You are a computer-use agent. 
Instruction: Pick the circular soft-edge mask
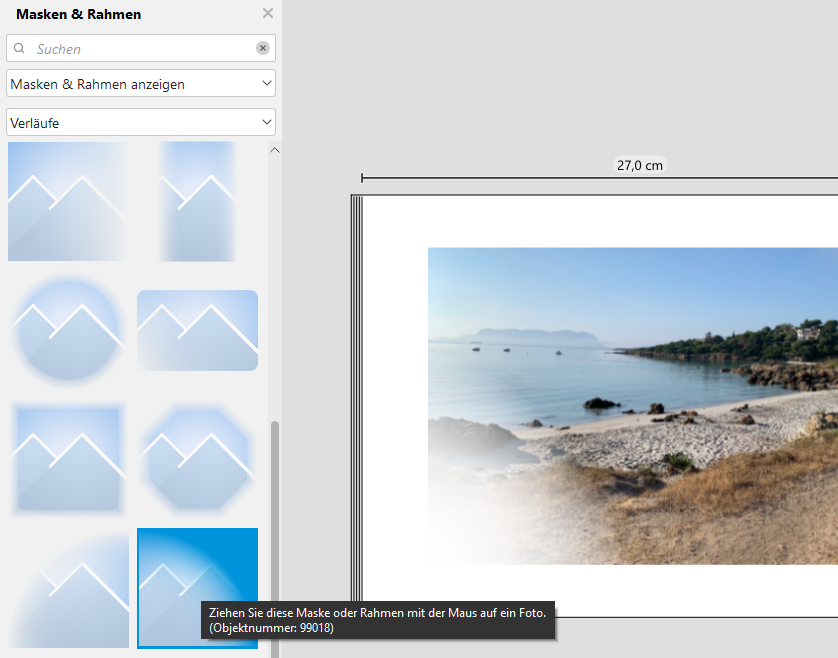point(67,330)
